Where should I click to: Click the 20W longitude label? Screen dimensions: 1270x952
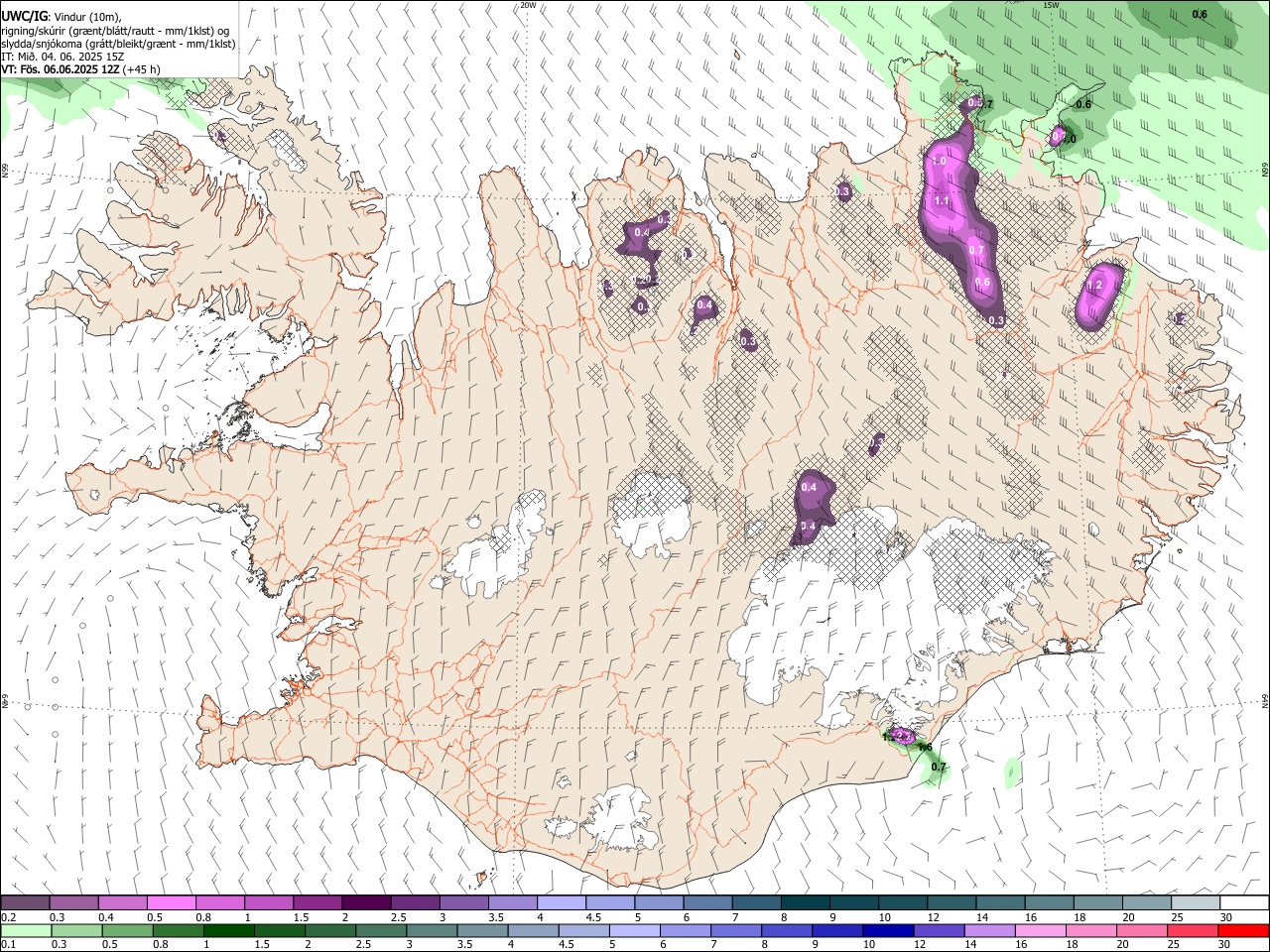tap(528, 5)
